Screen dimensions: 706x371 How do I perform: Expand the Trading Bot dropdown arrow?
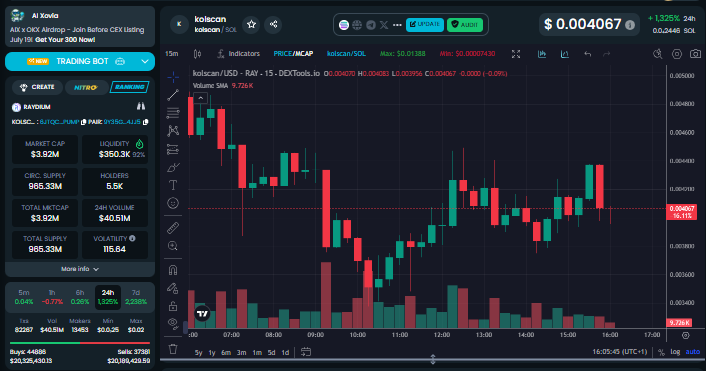pos(145,62)
